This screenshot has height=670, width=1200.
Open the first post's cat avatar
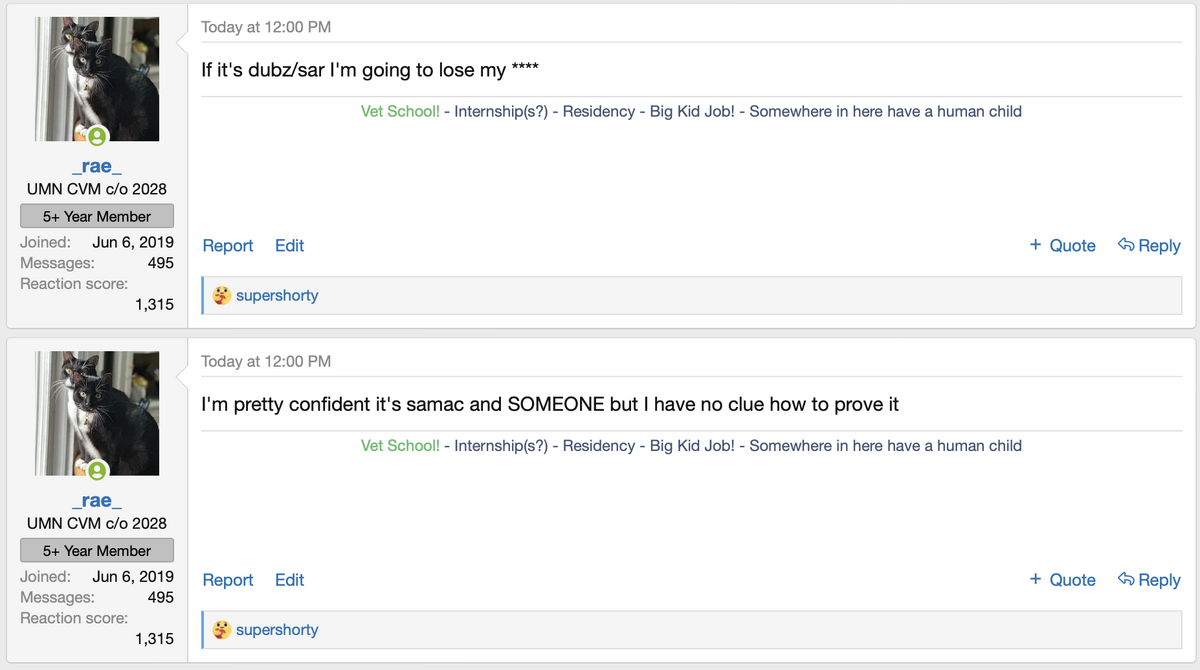pyautogui.click(x=97, y=80)
